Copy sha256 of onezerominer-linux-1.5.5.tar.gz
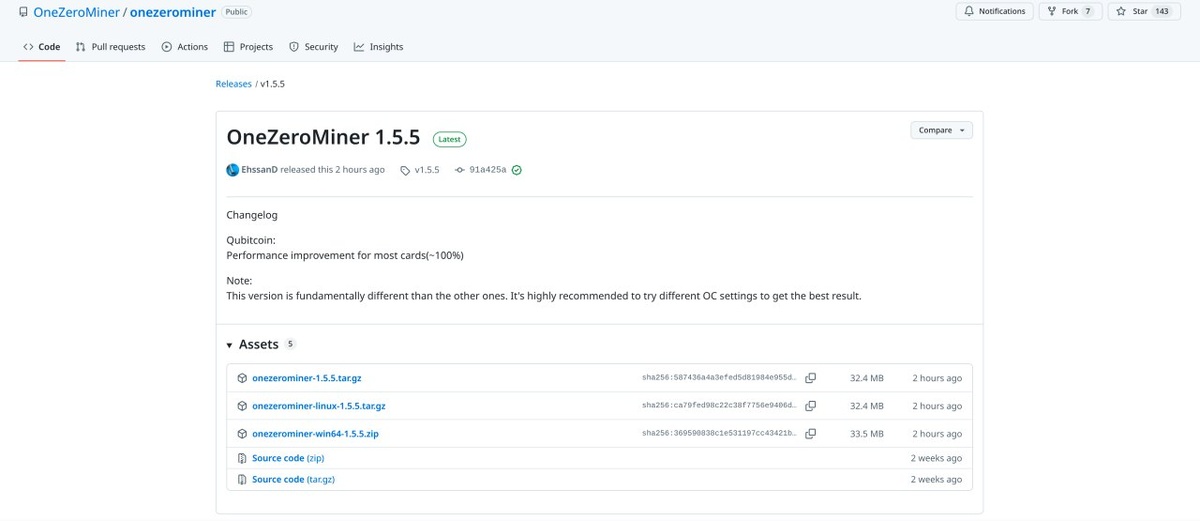 pos(811,406)
